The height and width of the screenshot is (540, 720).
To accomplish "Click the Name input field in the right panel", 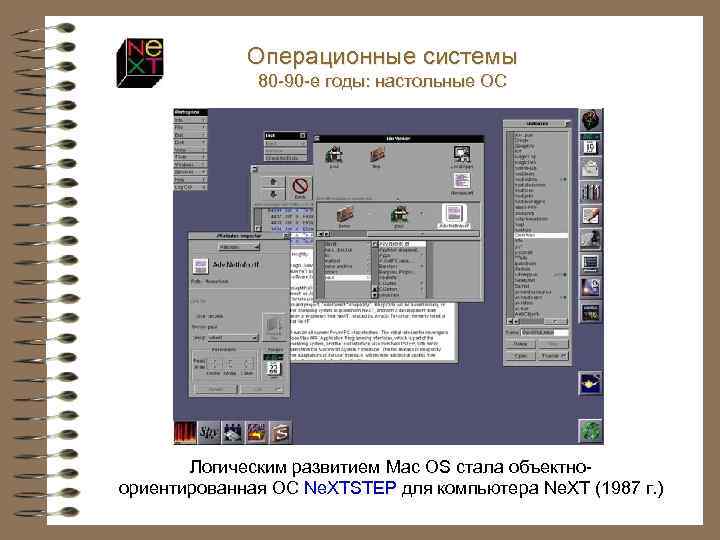I will tap(545, 332).
